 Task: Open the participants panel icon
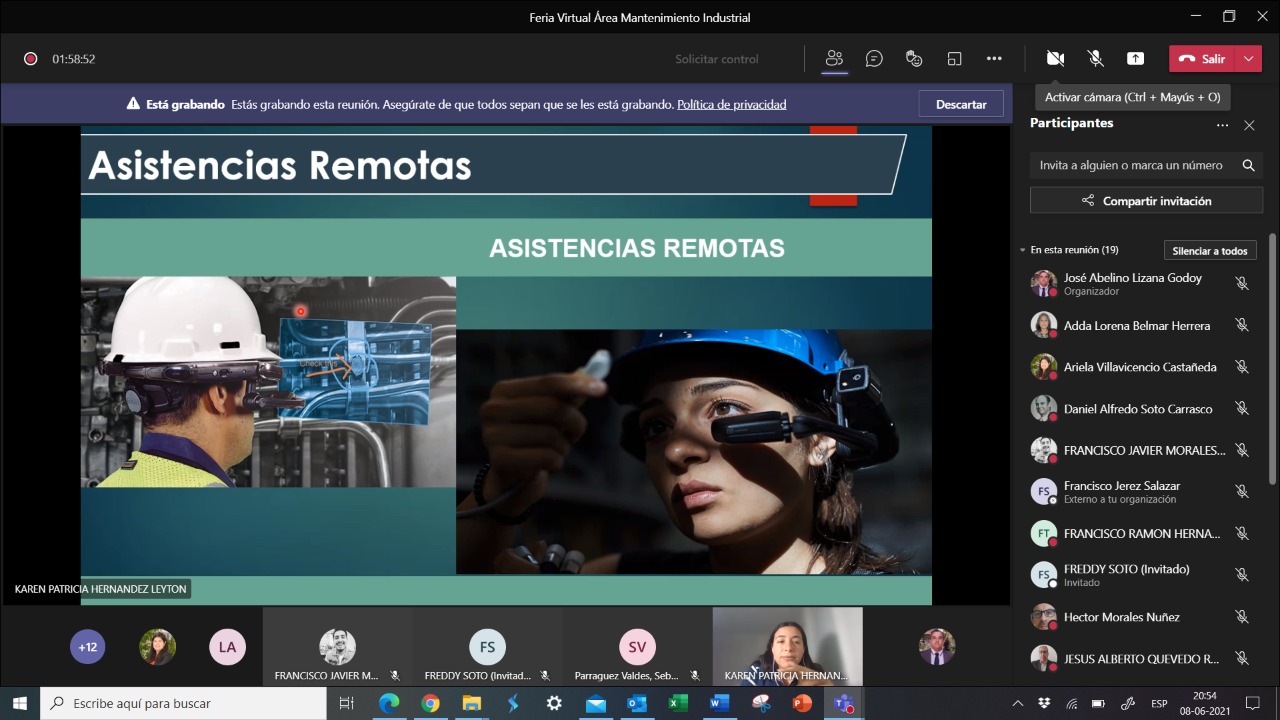tap(834, 58)
